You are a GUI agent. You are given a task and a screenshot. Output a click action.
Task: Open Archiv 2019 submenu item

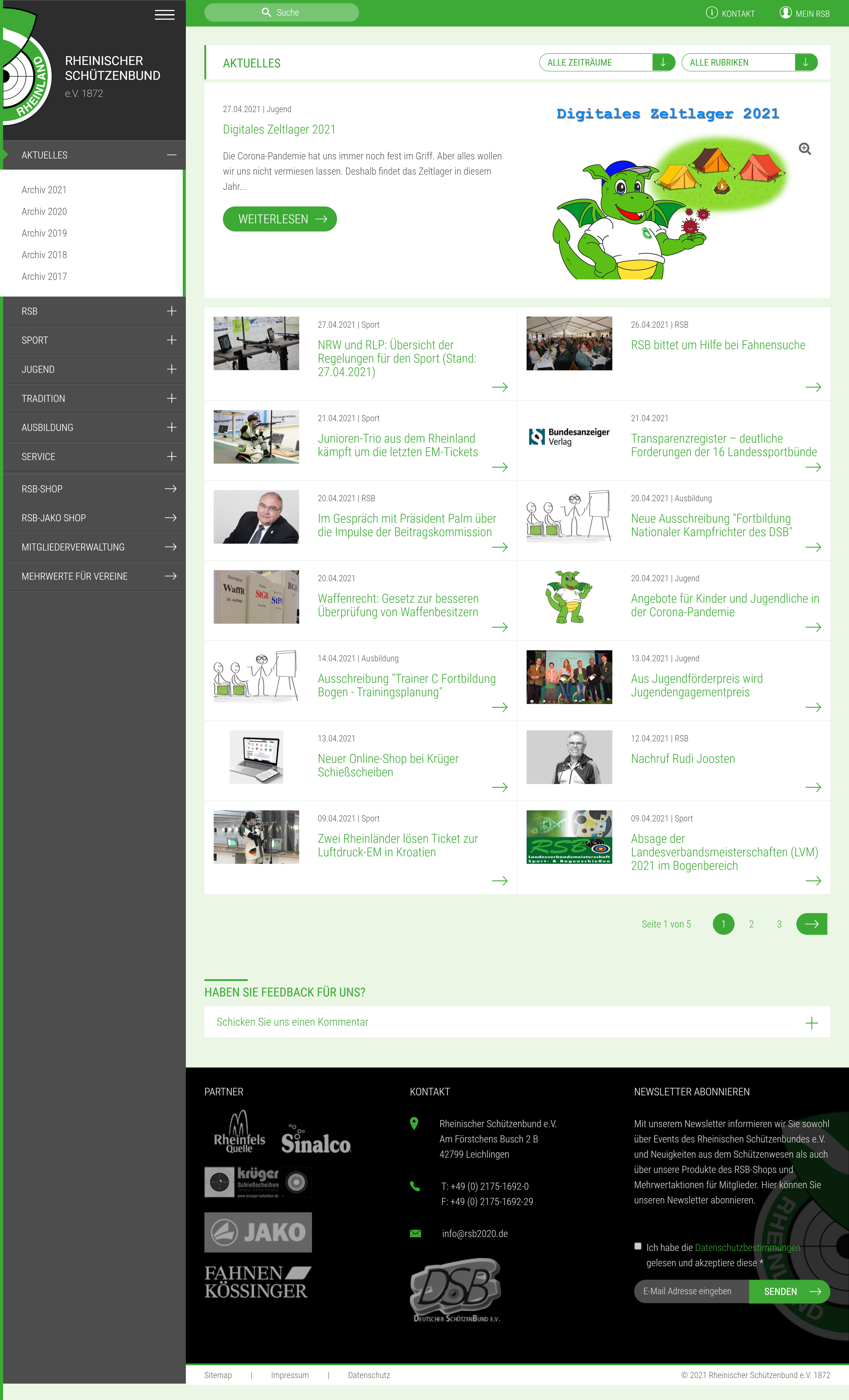click(x=44, y=233)
